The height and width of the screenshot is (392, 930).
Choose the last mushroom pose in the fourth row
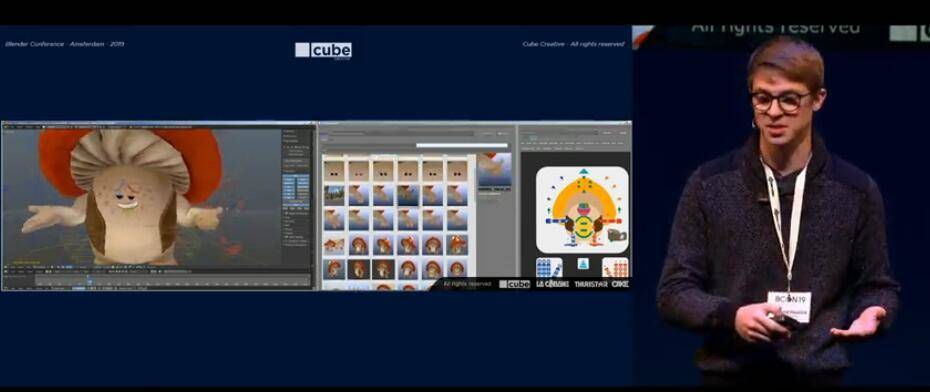[x=457, y=244]
